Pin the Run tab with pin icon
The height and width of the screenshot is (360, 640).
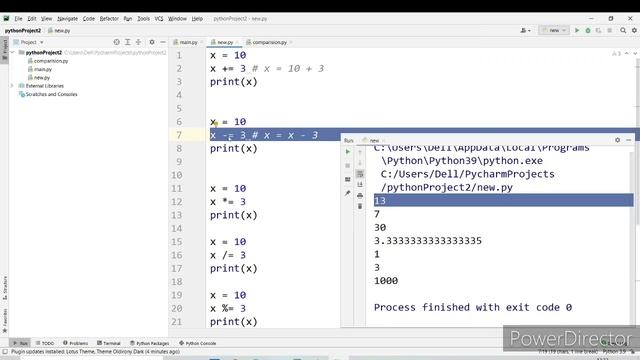coord(348,193)
